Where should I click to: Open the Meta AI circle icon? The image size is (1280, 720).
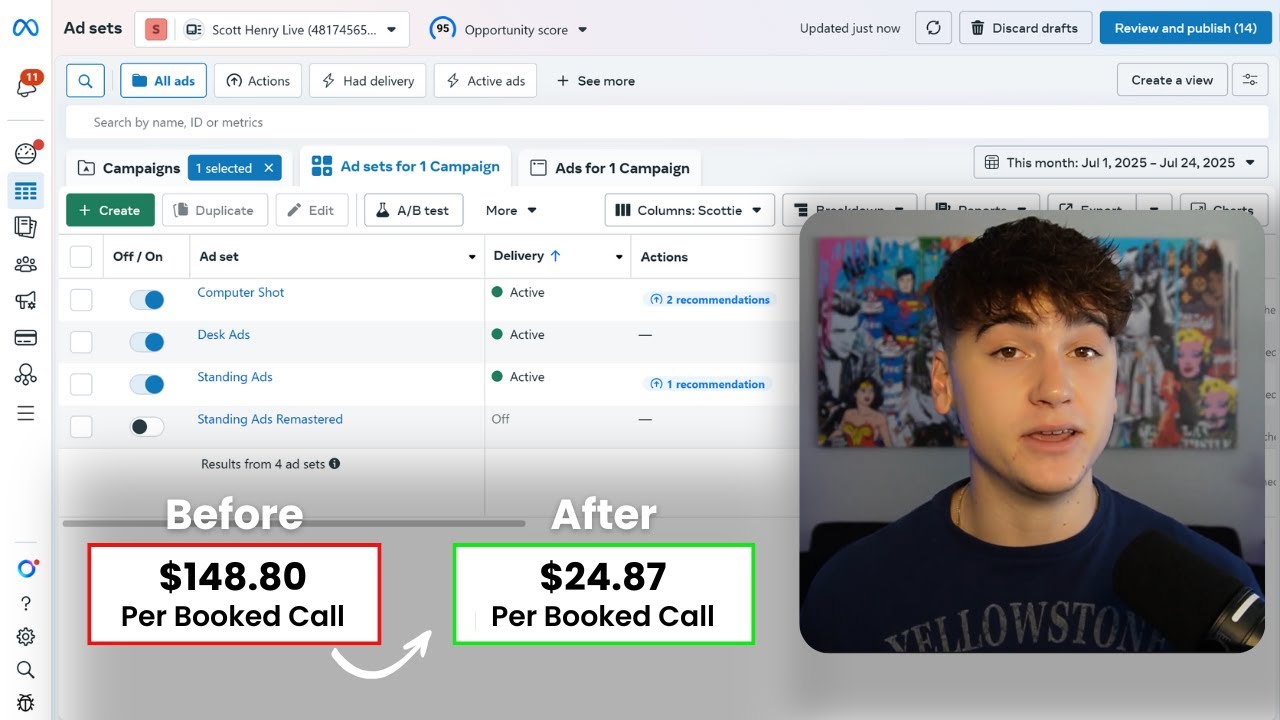click(26, 568)
